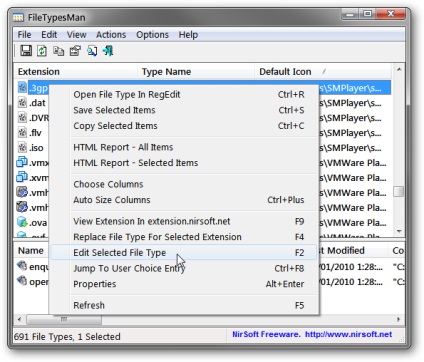Click the Copy Selected Items toolbar icon
Screen dimensions: 424x362
59,51
